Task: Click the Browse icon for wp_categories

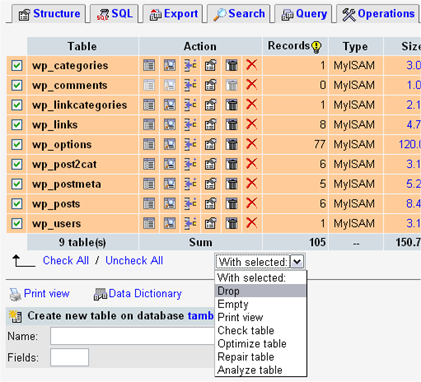Action: (149, 65)
